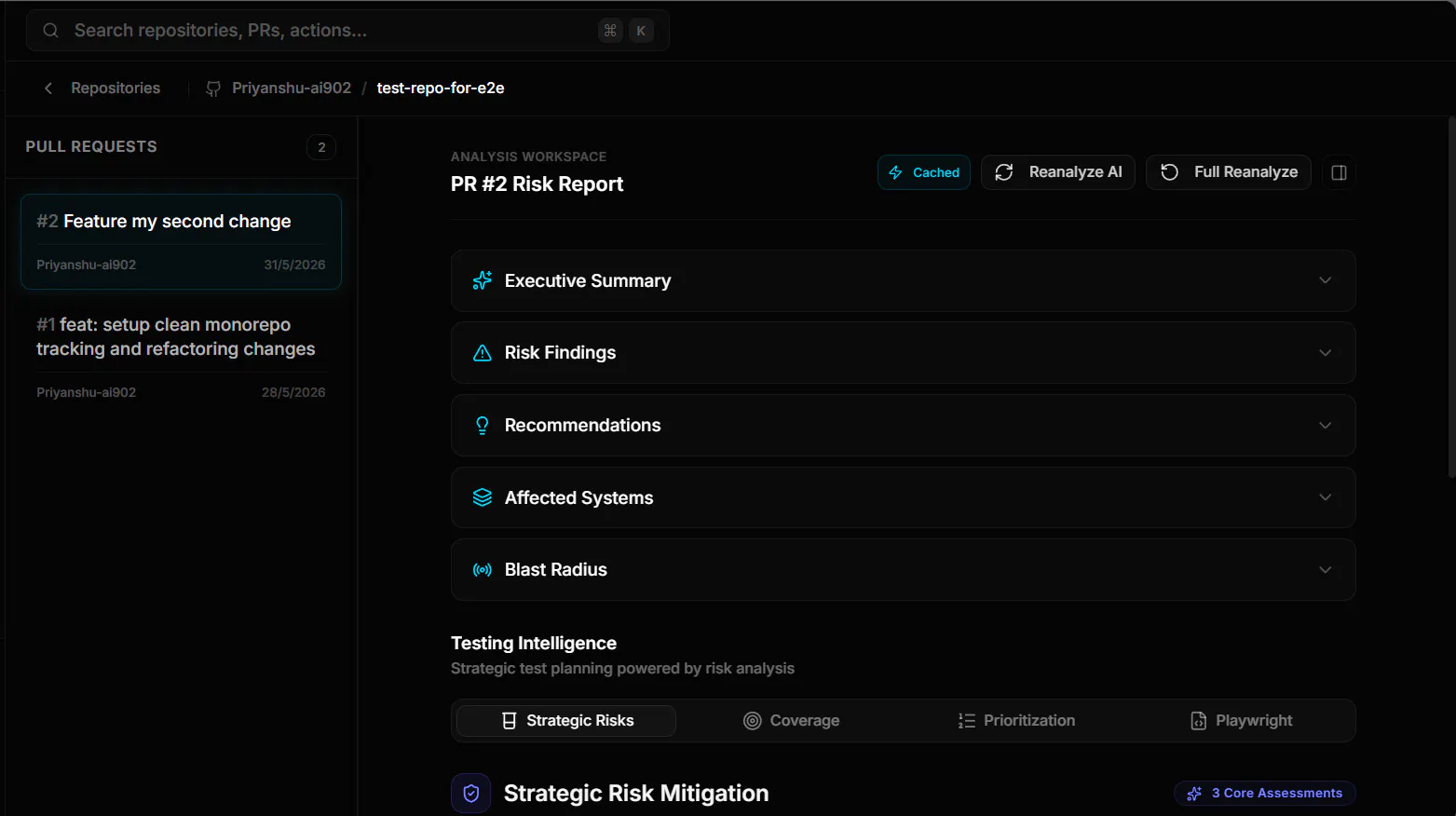
Task: Click the layers icon of Affected Systems
Action: 482,497
